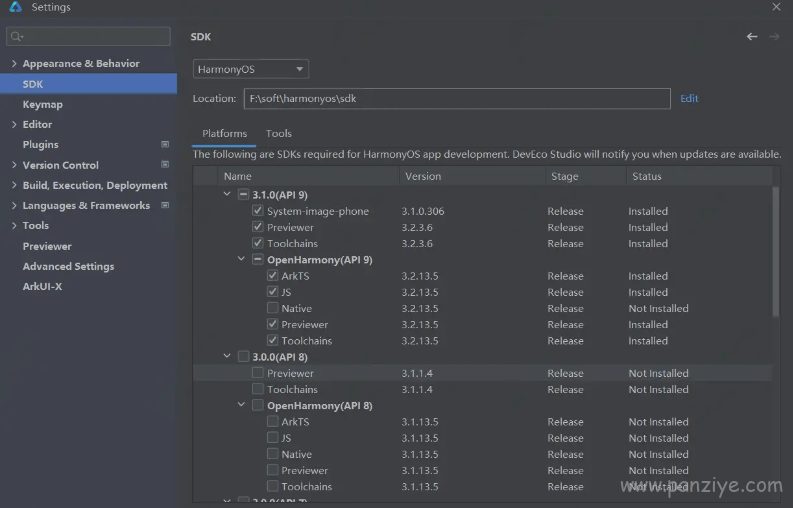Click the DevEco Studio logo icon
Viewport: 793px width, 508px height.
point(16,7)
